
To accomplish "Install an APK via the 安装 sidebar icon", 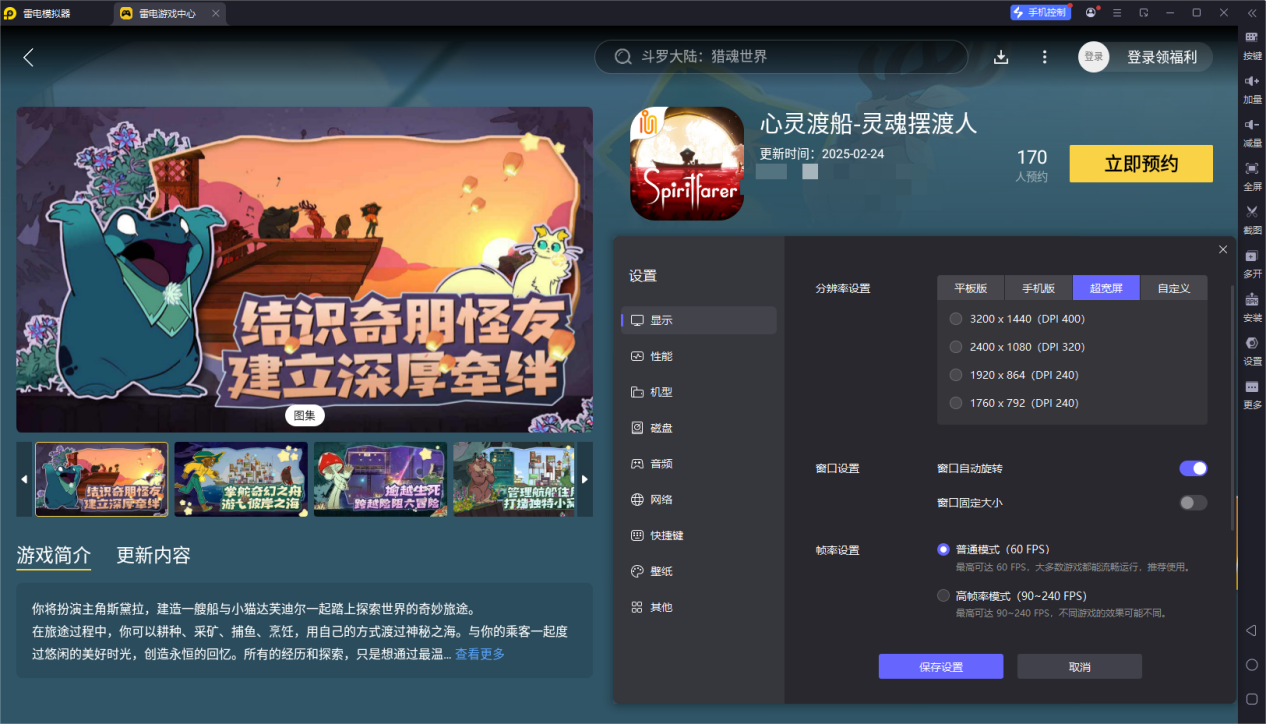I will tap(1251, 305).
